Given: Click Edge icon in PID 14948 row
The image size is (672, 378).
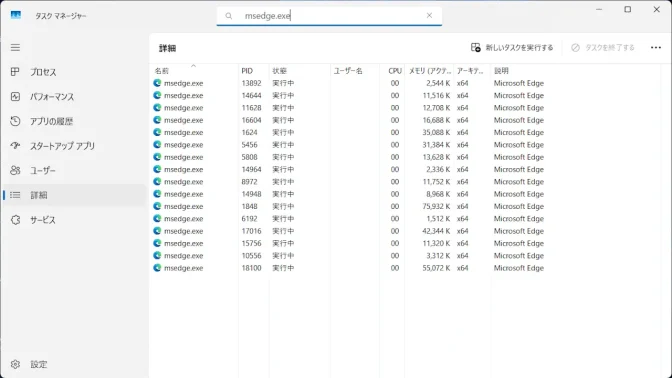Looking at the screenshot, I should 157,194.
